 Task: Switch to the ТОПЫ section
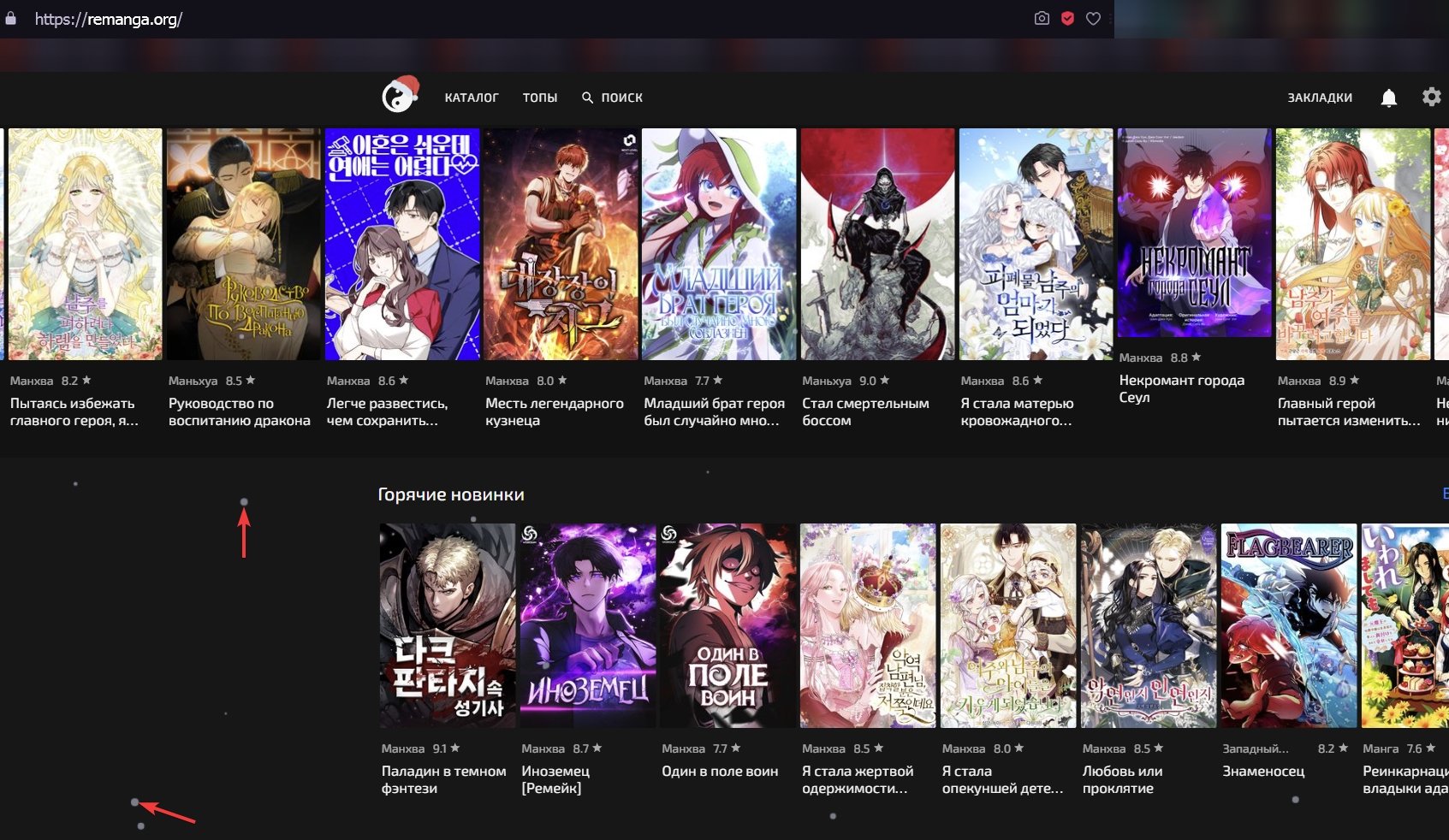point(540,97)
